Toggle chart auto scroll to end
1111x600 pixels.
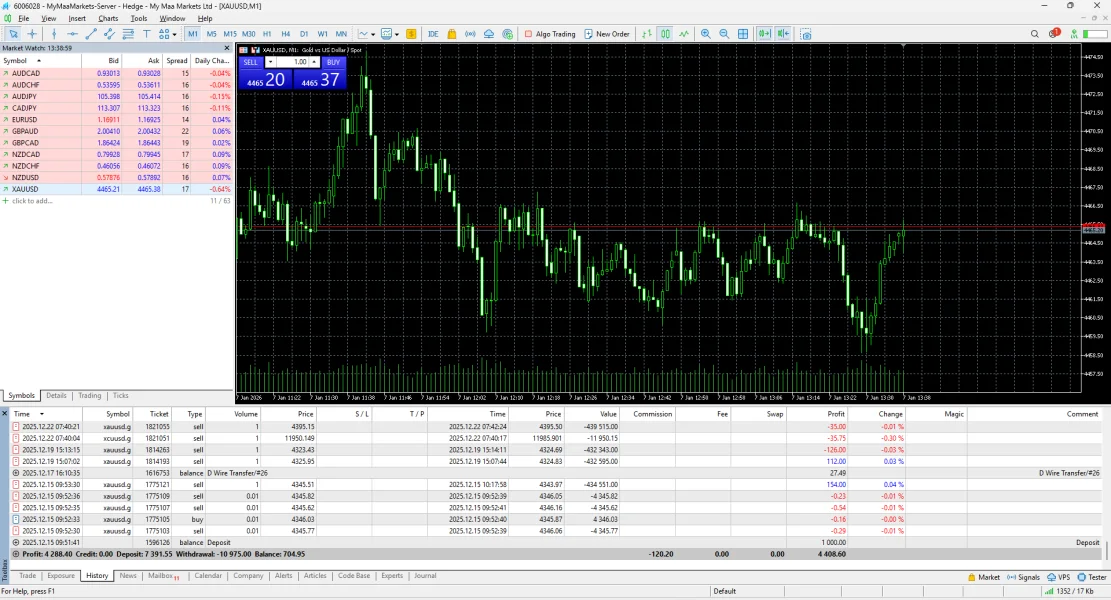764,34
